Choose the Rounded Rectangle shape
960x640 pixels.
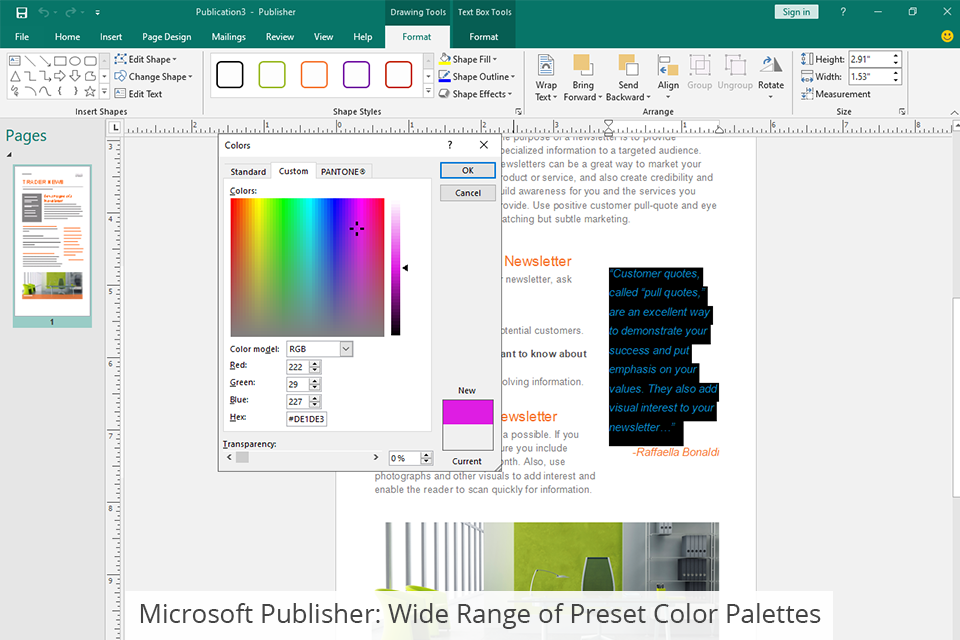click(90, 61)
